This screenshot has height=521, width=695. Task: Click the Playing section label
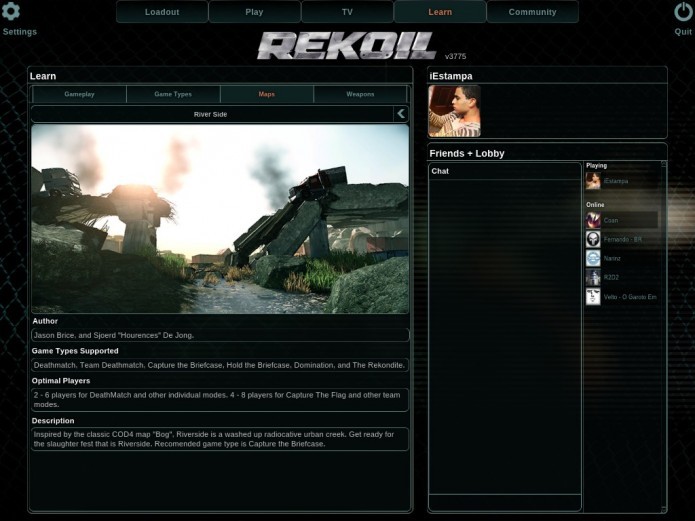(x=596, y=165)
